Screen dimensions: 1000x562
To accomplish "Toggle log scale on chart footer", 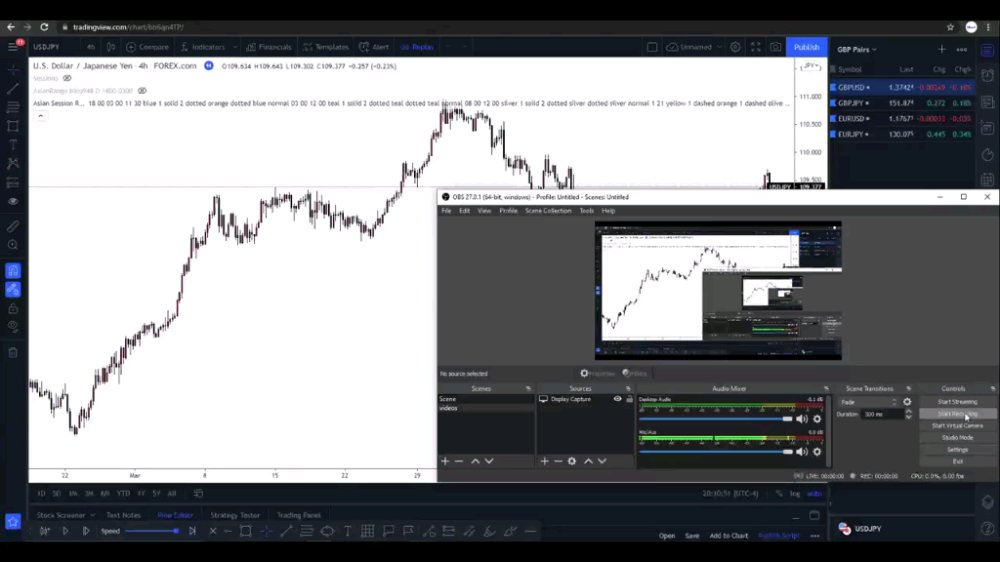I will pos(795,493).
